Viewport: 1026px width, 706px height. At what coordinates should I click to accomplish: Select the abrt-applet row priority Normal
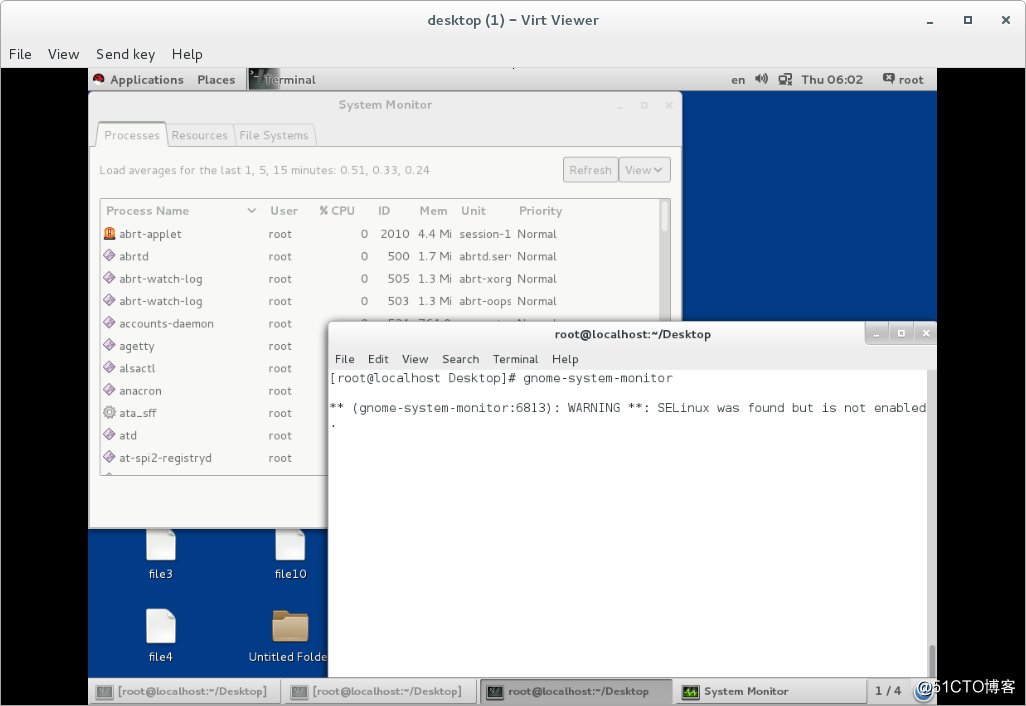pos(537,234)
